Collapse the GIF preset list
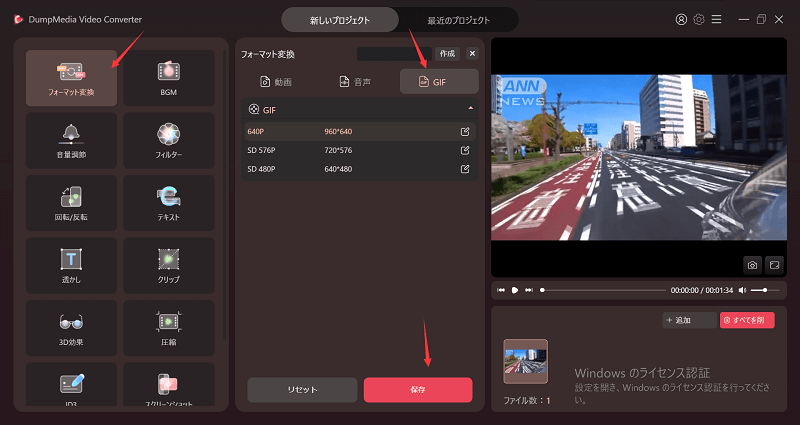800x425 pixels. click(470, 108)
